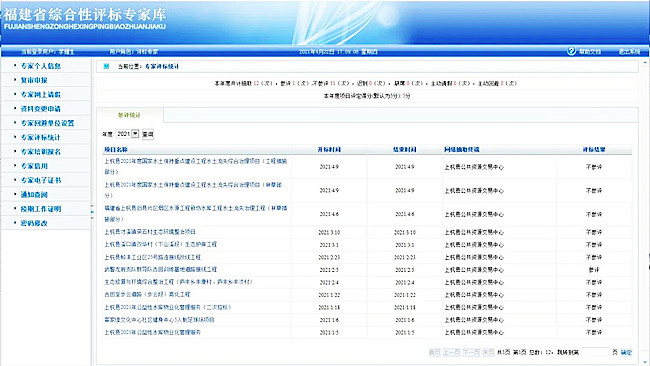This screenshot has height=366, width=650.
Task: Go to 复审申报 in the sidebar
Action: (34, 80)
